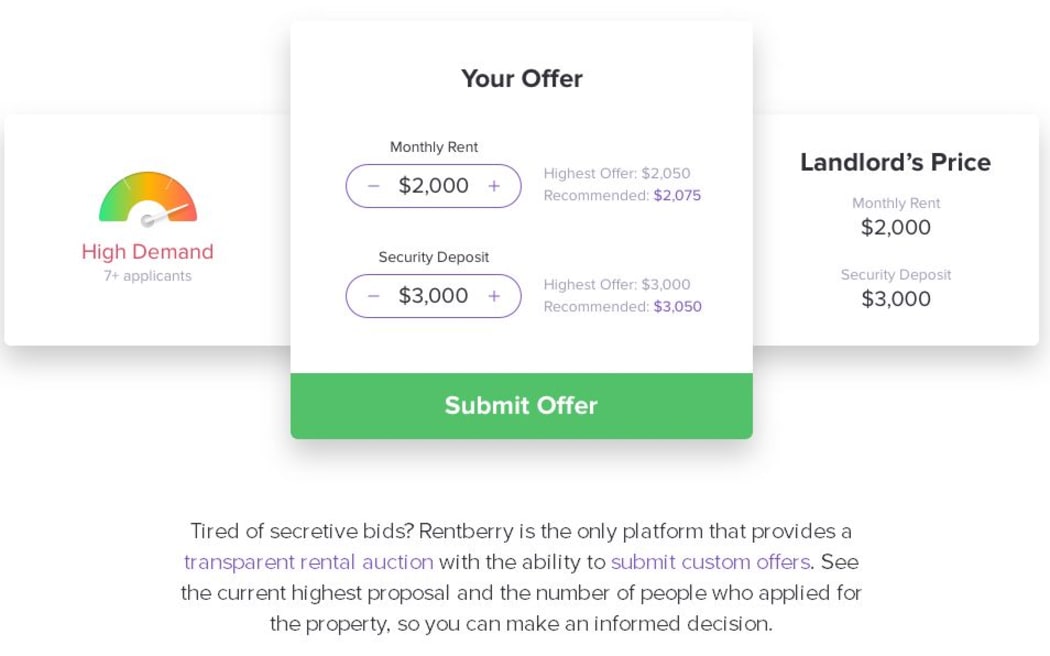Click landlord's Monthly Rent $2,000 amount
Viewport: 1050px width, 656px height.
tap(896, 227)
